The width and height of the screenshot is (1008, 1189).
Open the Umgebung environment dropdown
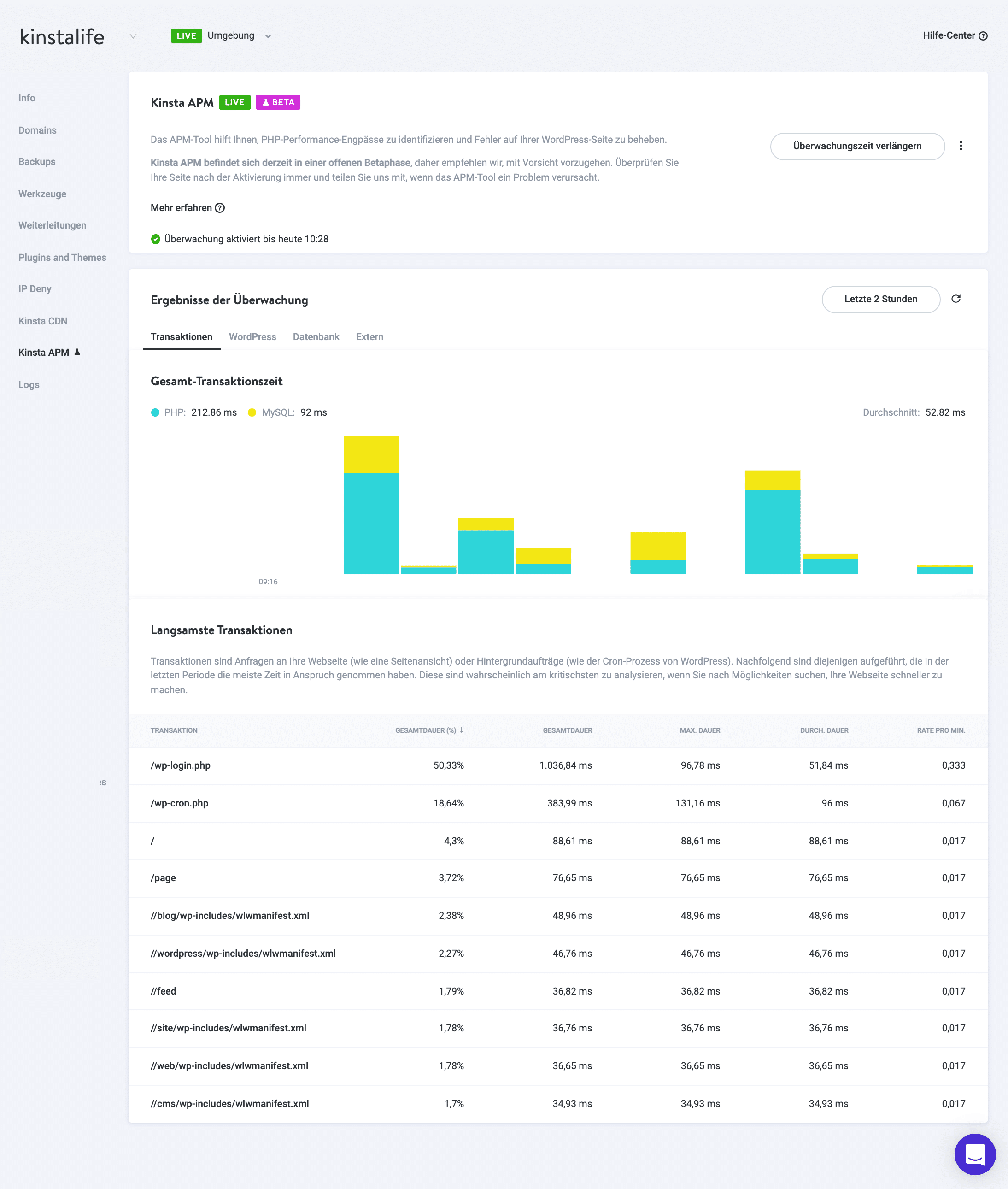(x=269, y=36)
